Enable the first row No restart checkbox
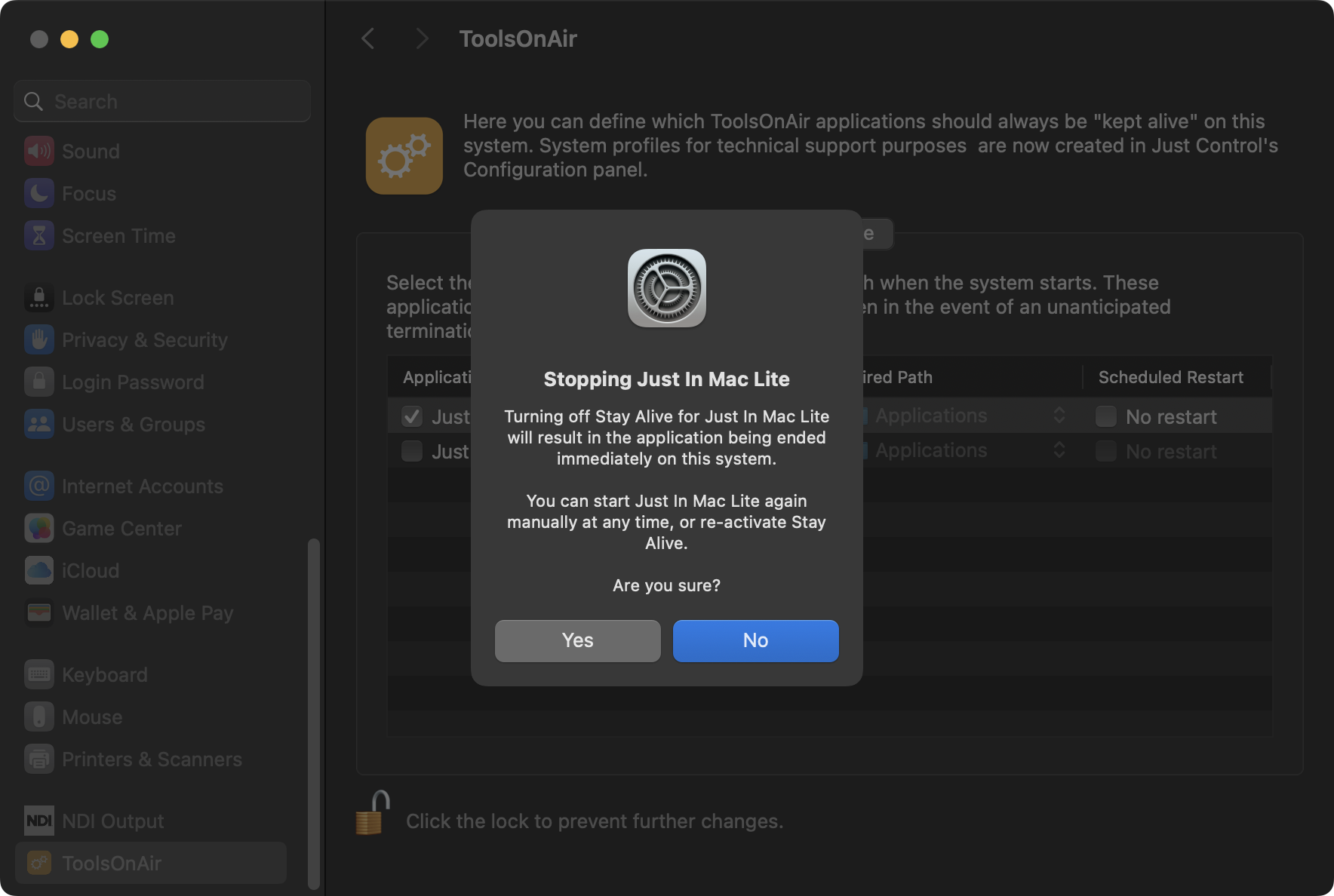Image resolution: width=1334 pixels, height=896 pixels. point(1106,416)
